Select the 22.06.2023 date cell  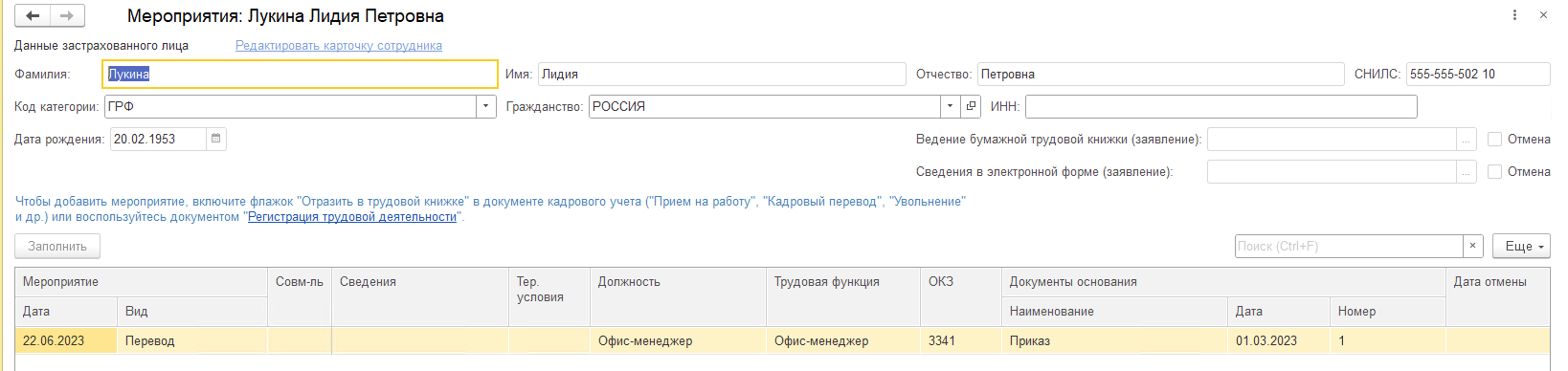66,340
